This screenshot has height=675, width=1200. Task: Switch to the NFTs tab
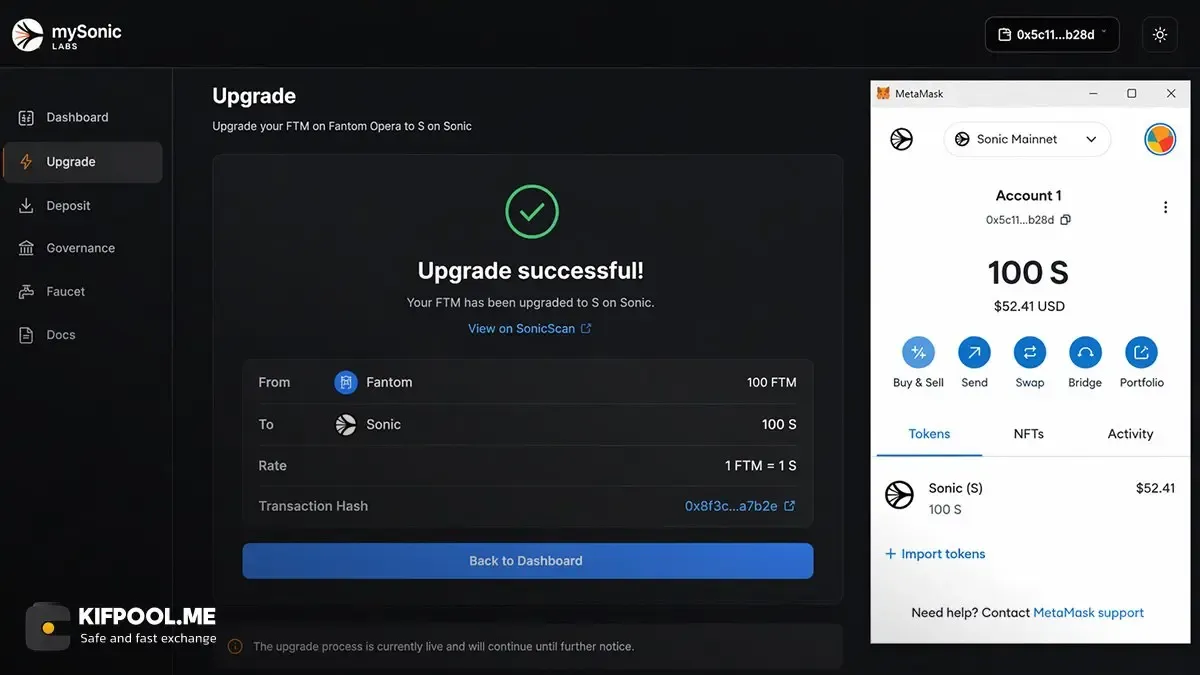[x=1029, y=434]
